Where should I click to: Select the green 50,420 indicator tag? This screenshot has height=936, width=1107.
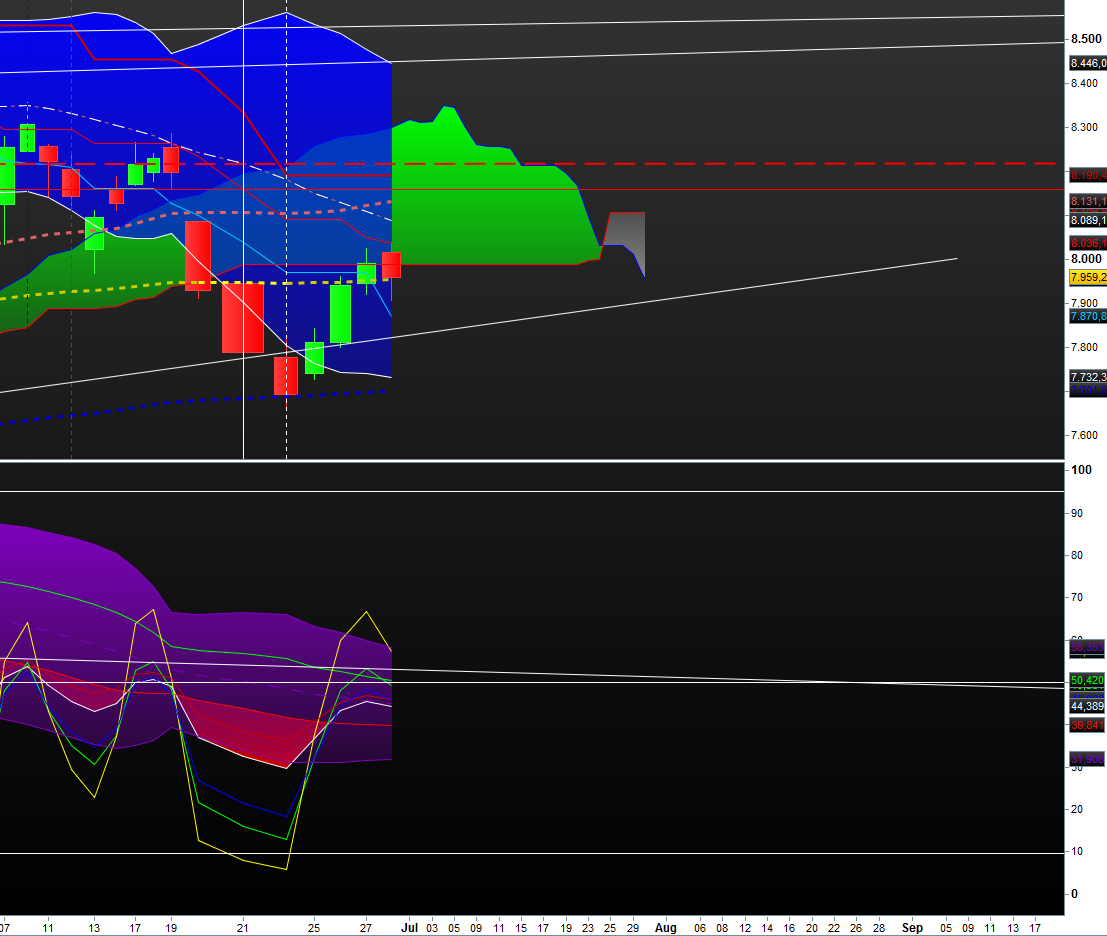click(1087, 680)
